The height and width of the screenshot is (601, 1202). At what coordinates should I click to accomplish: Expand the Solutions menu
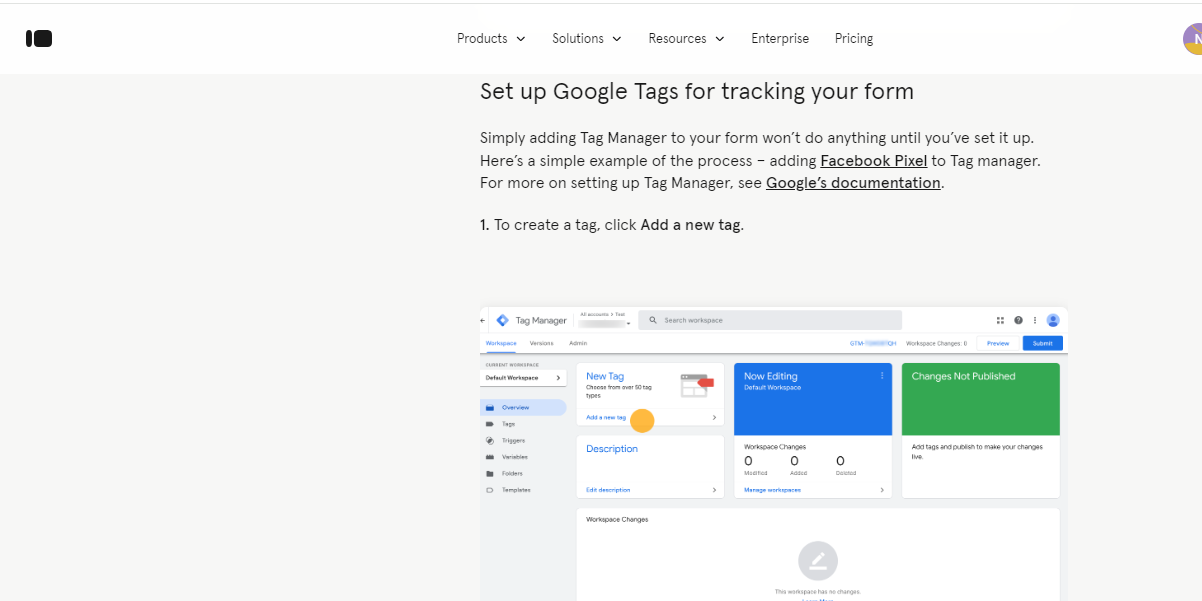click(x=587, y=38)
